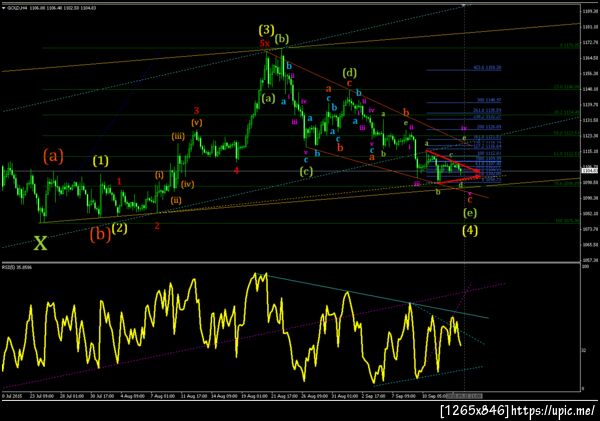The height and width of the screenshot is (421, 600).
Task: Click the 23 Jul 09:00 time axis label
Action: point(42,396)
